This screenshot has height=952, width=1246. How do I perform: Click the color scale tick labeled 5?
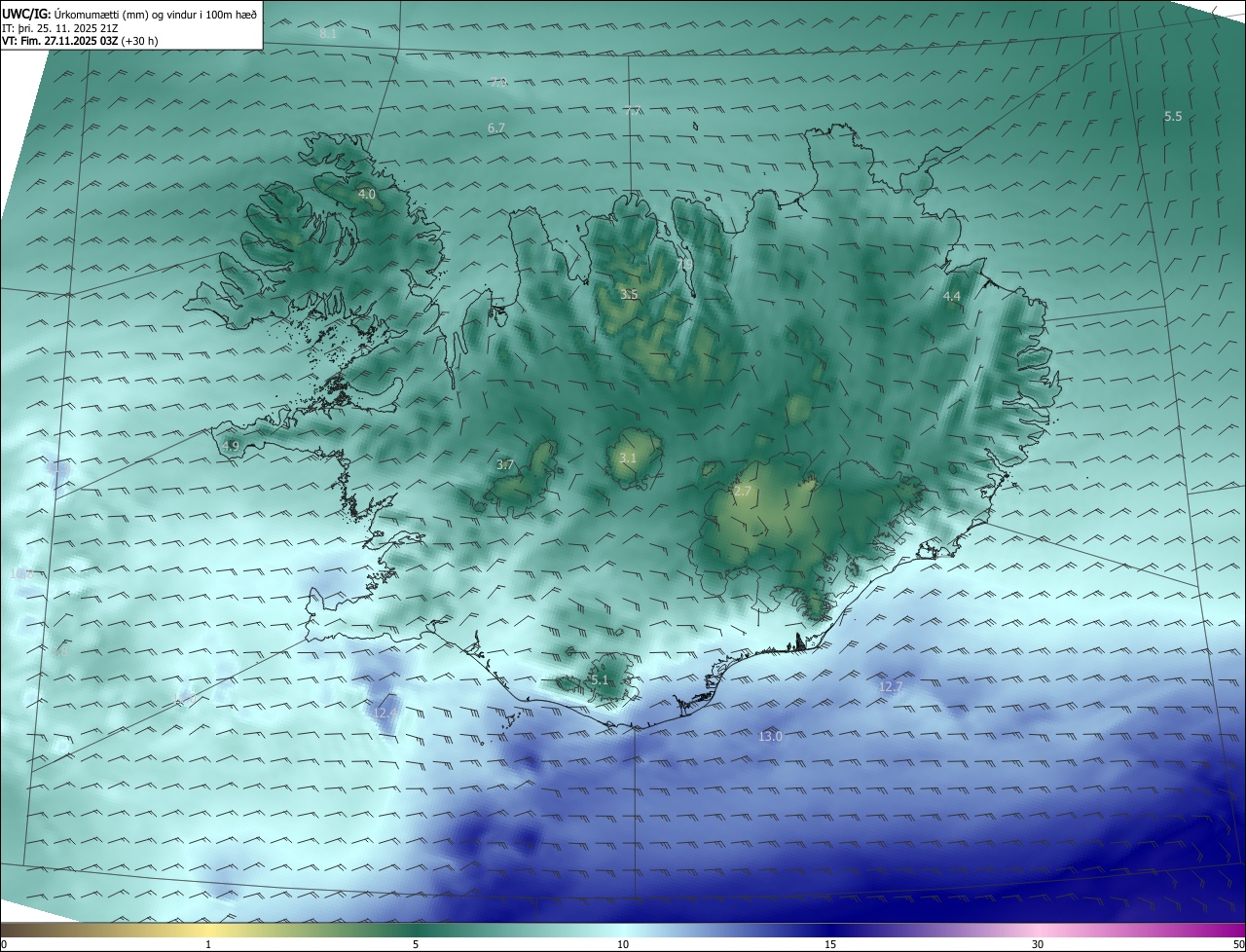tap(416, 944)
